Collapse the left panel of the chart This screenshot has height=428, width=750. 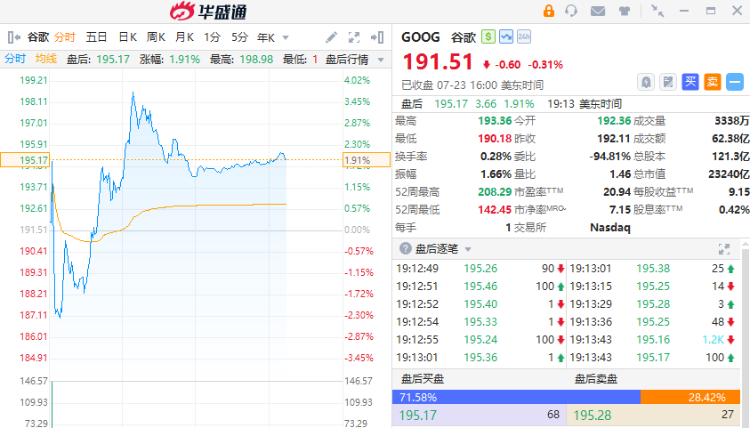(x=14, y=37)
